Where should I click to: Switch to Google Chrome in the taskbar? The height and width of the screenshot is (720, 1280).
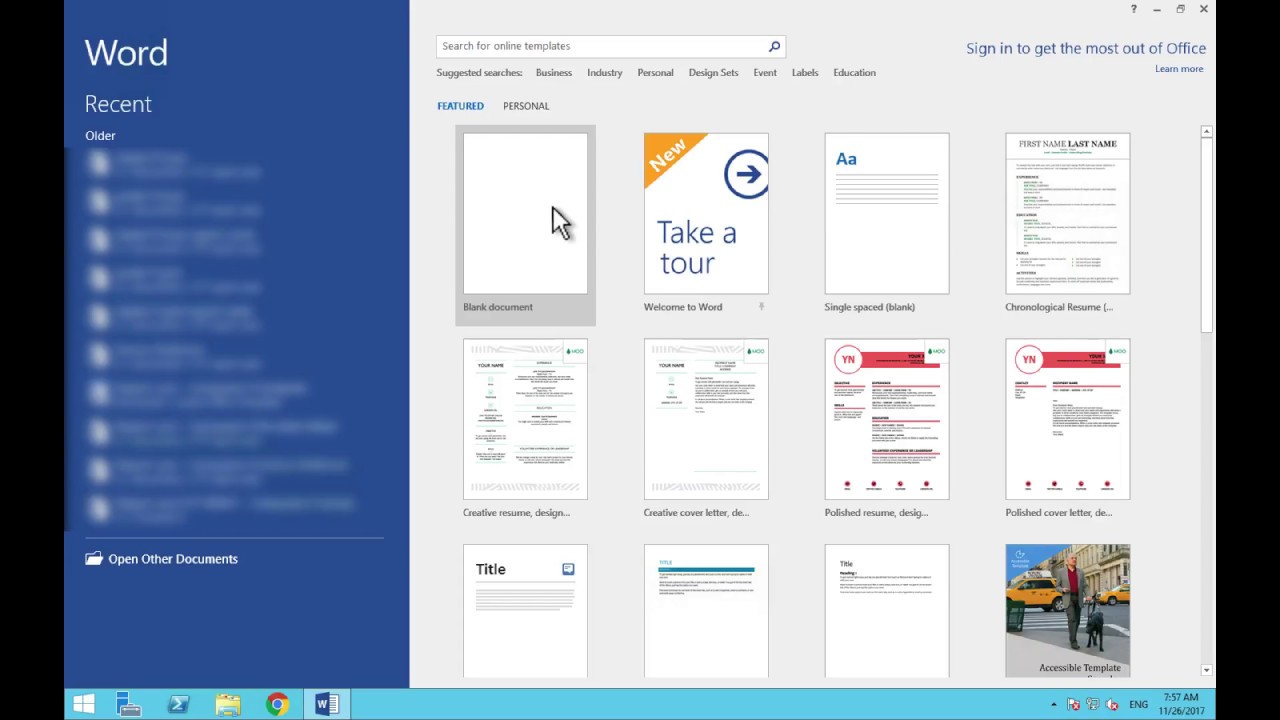277,704
